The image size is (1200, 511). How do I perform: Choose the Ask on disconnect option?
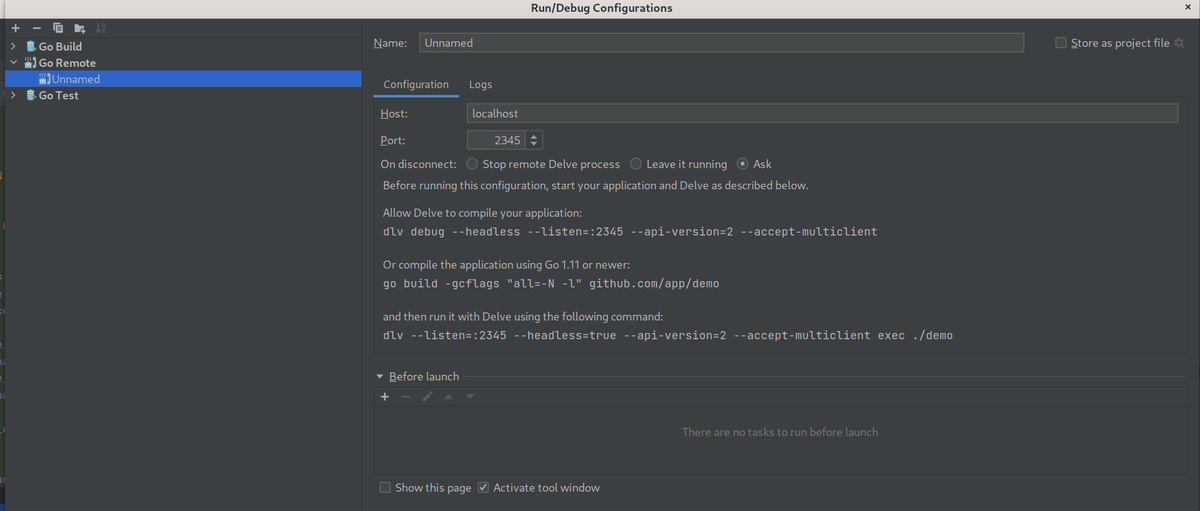(x=743, y=164)
